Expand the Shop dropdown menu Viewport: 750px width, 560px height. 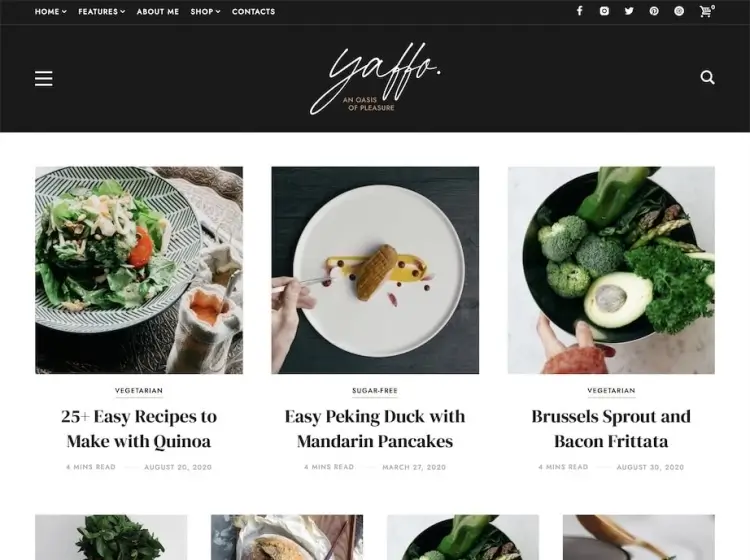[x=205, y=11]
